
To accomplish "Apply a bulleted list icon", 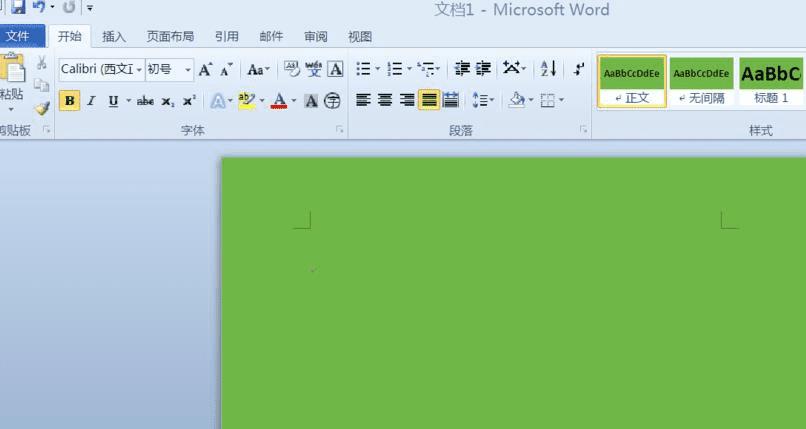I will [x=363, y=69].
